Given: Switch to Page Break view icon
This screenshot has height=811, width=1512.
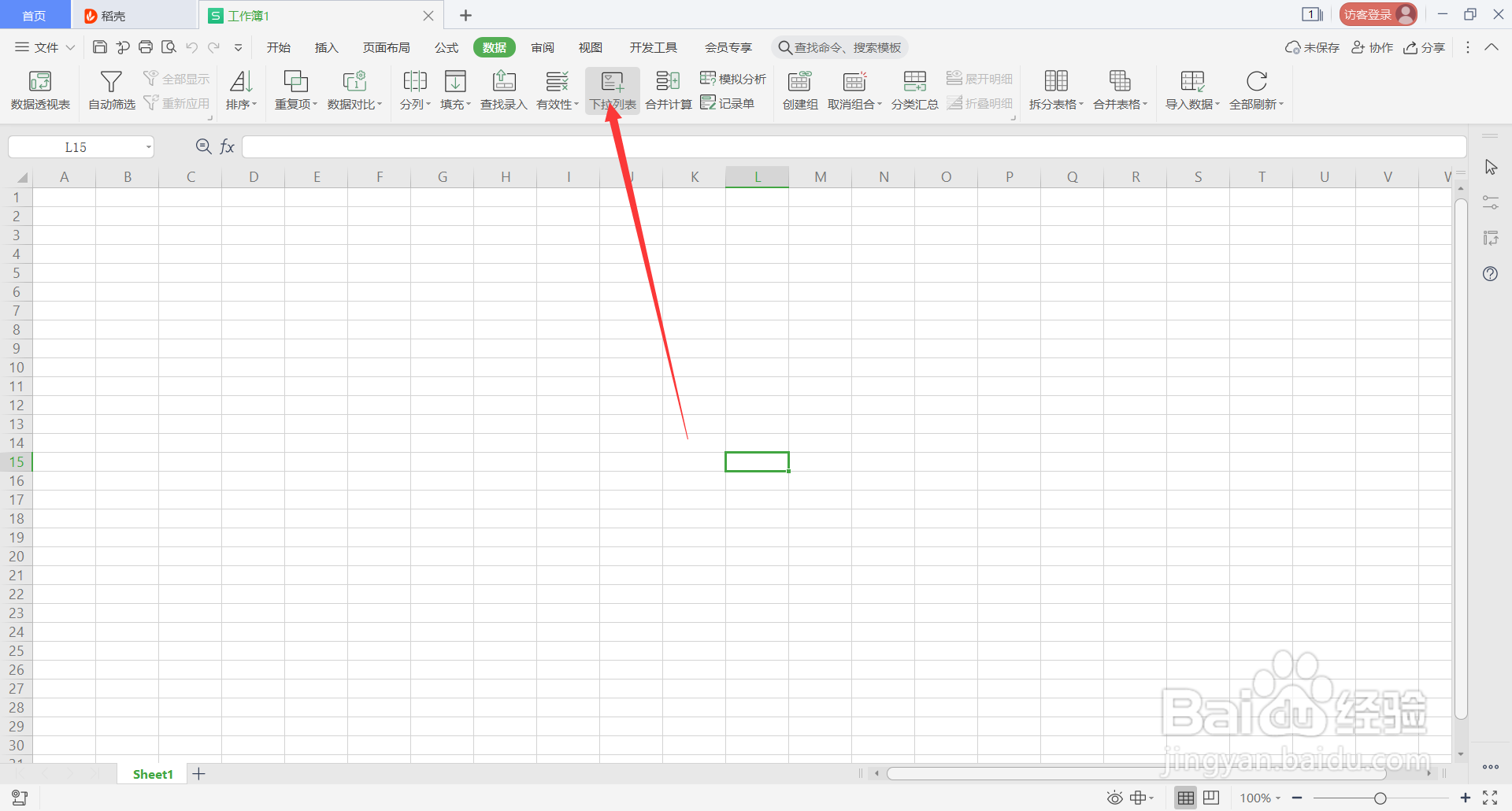Looking at the screenshot, I should 1211,798.
